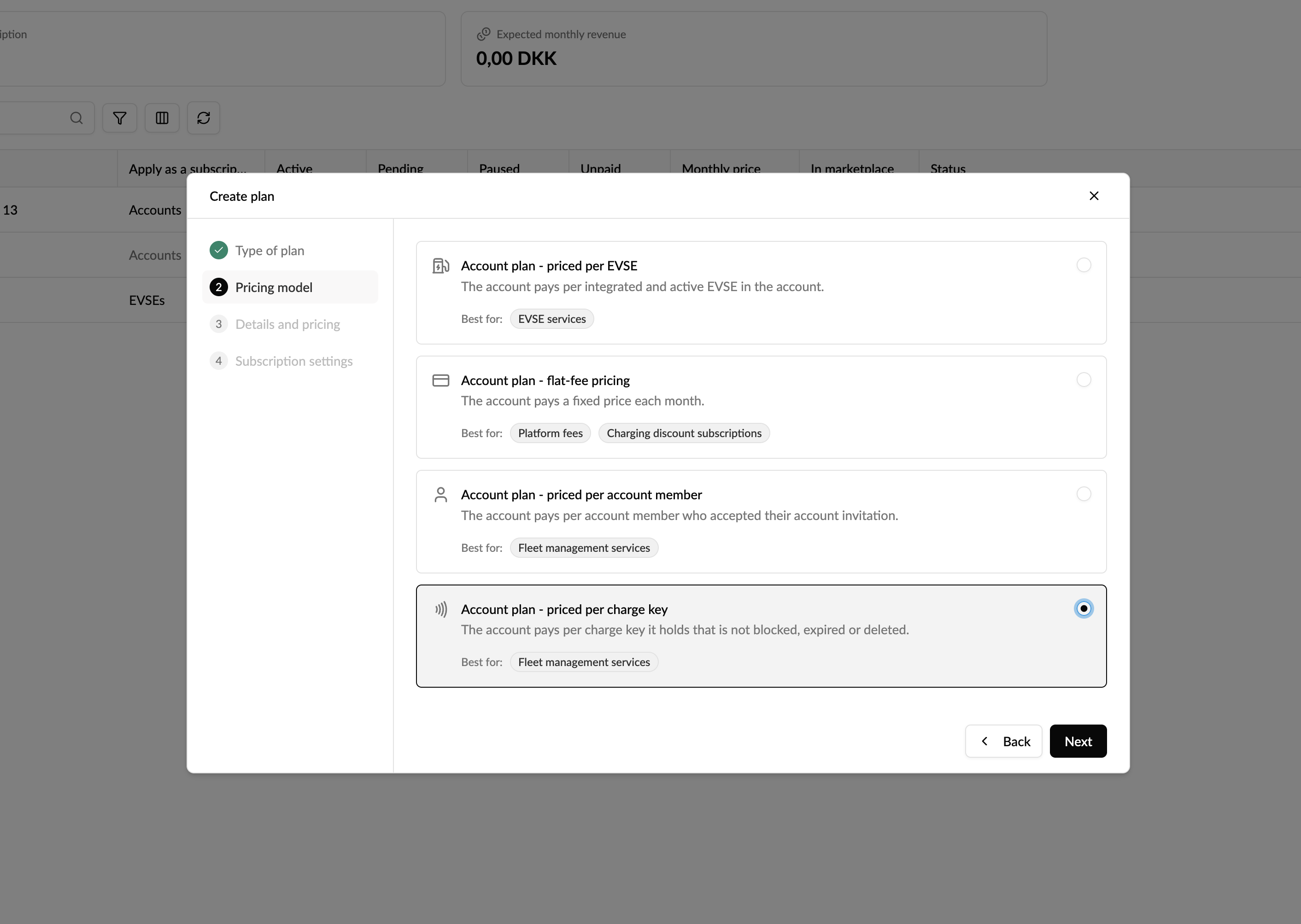The width and height of the screenshot is (1301, 924).
Task: Select flat-fee pricing radio button
Action: 1084,380
